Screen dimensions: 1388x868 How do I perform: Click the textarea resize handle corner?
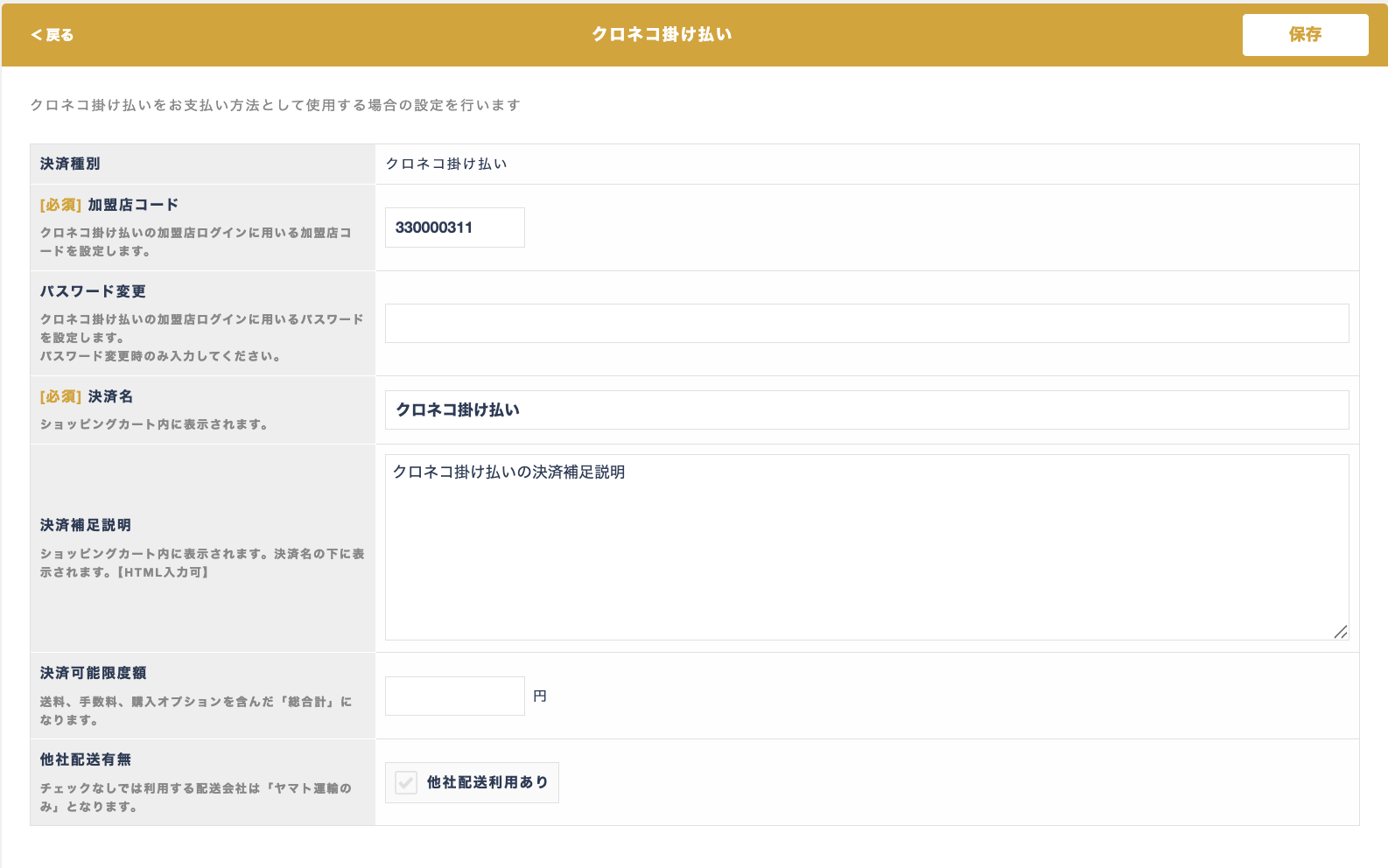click(x=1340, y=632)
